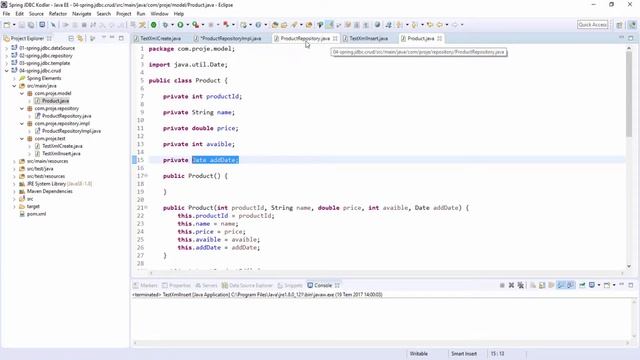Click the Open Type toolbar icon
Screen dimensions: 640x360
pyautogui.click(x=275, y=25)
